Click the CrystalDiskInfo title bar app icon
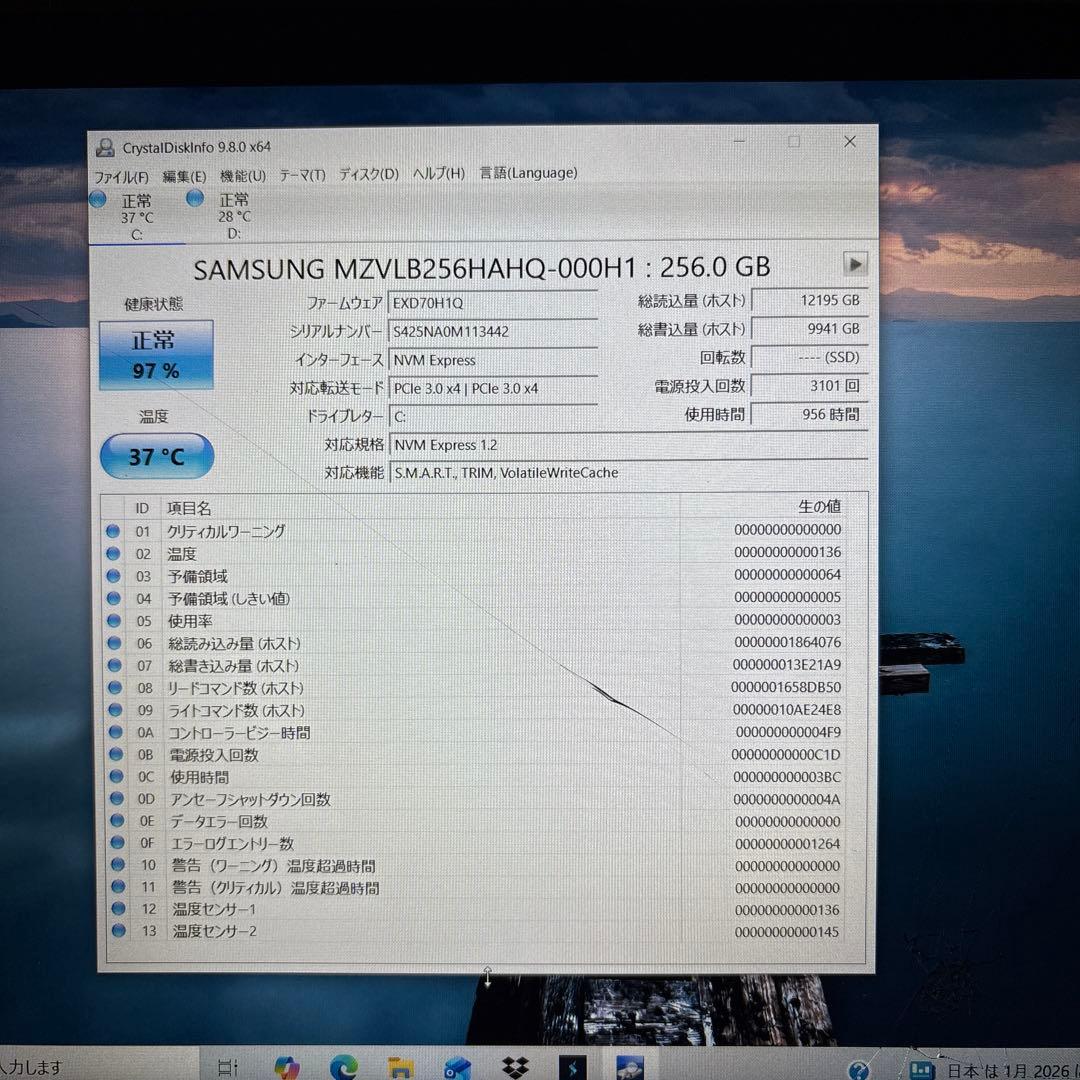 tap(105, 147)
